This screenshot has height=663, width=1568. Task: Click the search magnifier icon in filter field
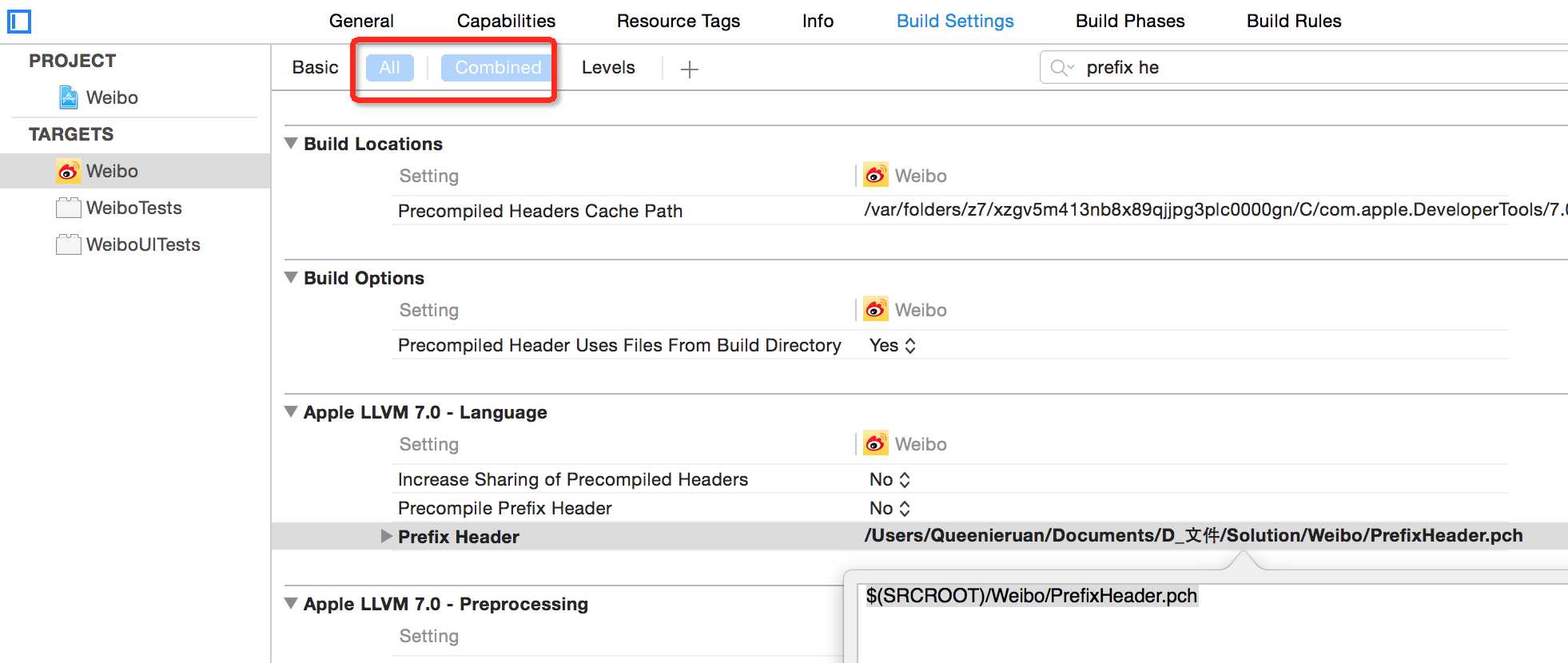[x=1061, y=68]
